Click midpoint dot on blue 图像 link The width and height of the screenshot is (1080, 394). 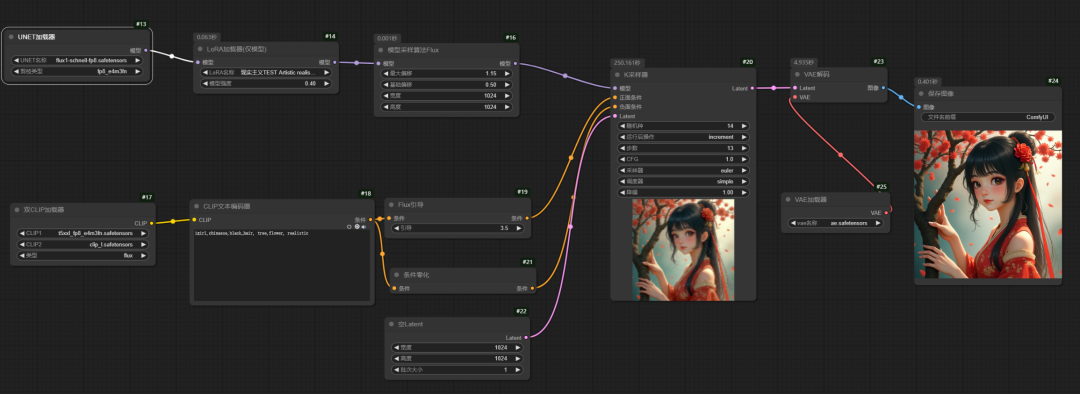point(901,97)
